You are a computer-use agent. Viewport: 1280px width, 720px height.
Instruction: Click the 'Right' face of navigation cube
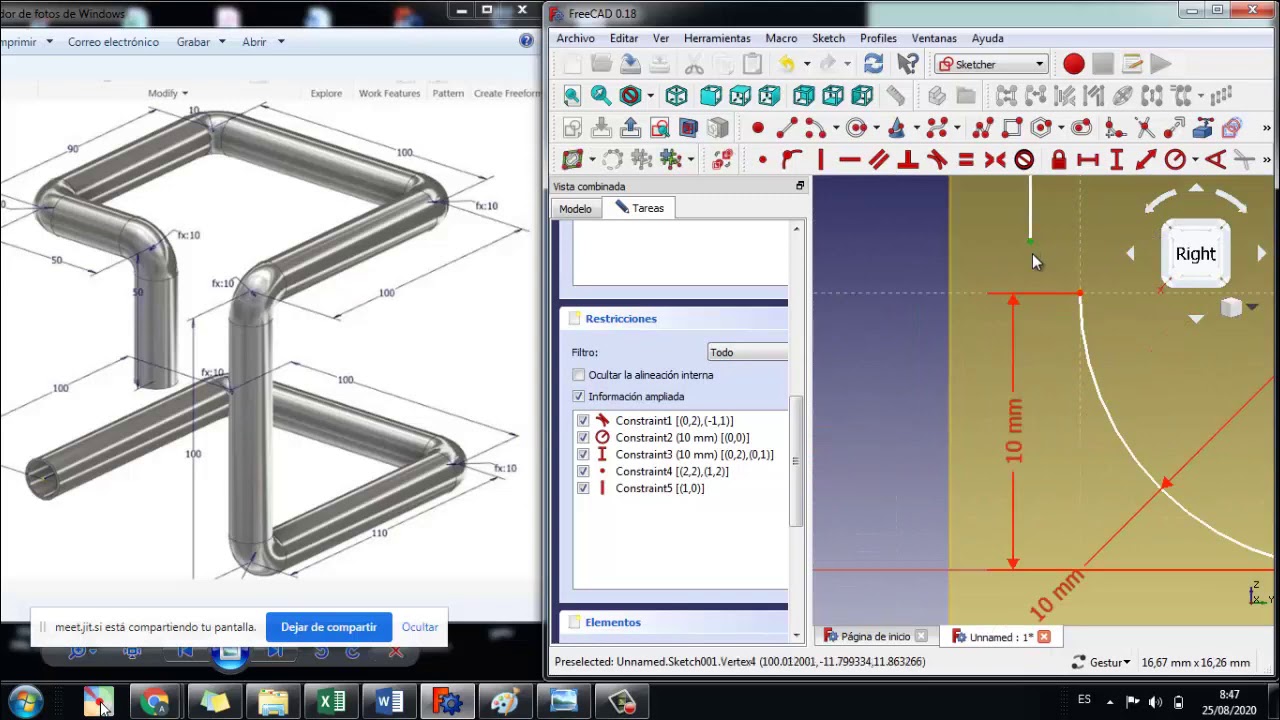click(x=1195, y=254)
